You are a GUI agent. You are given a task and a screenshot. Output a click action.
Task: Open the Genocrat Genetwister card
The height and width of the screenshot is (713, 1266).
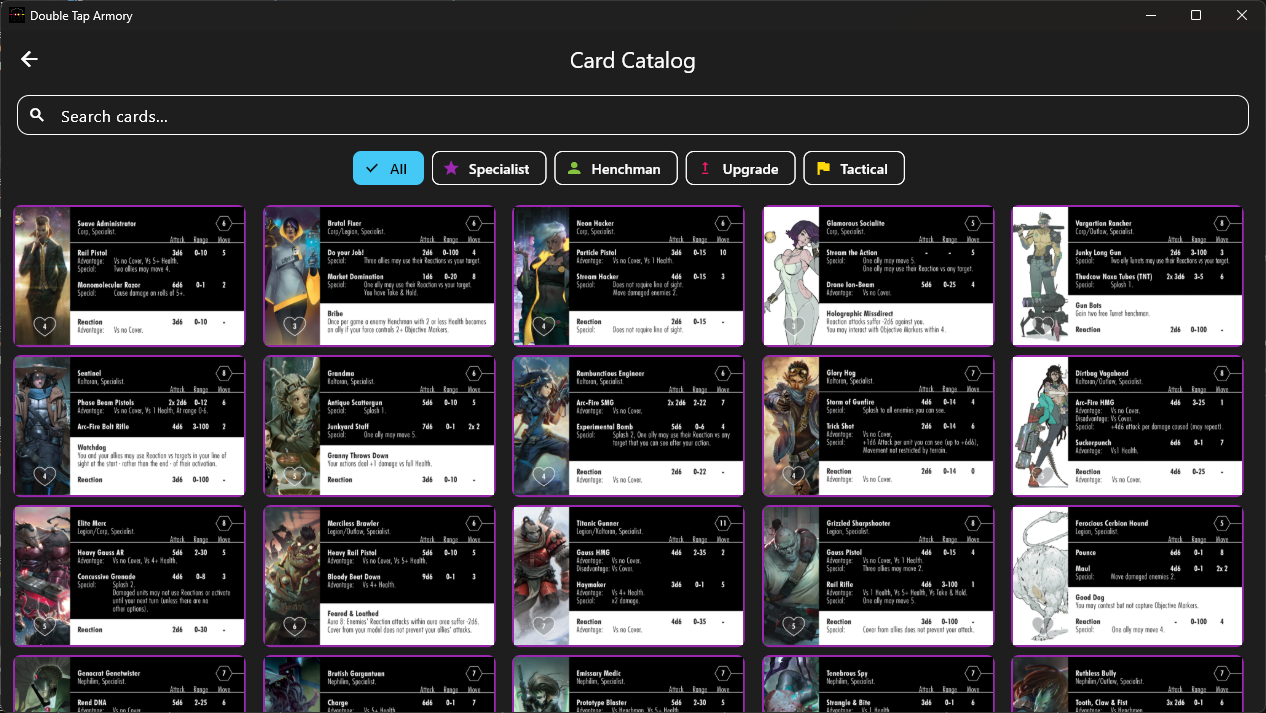pyautogui.click(x=130, y=684)
